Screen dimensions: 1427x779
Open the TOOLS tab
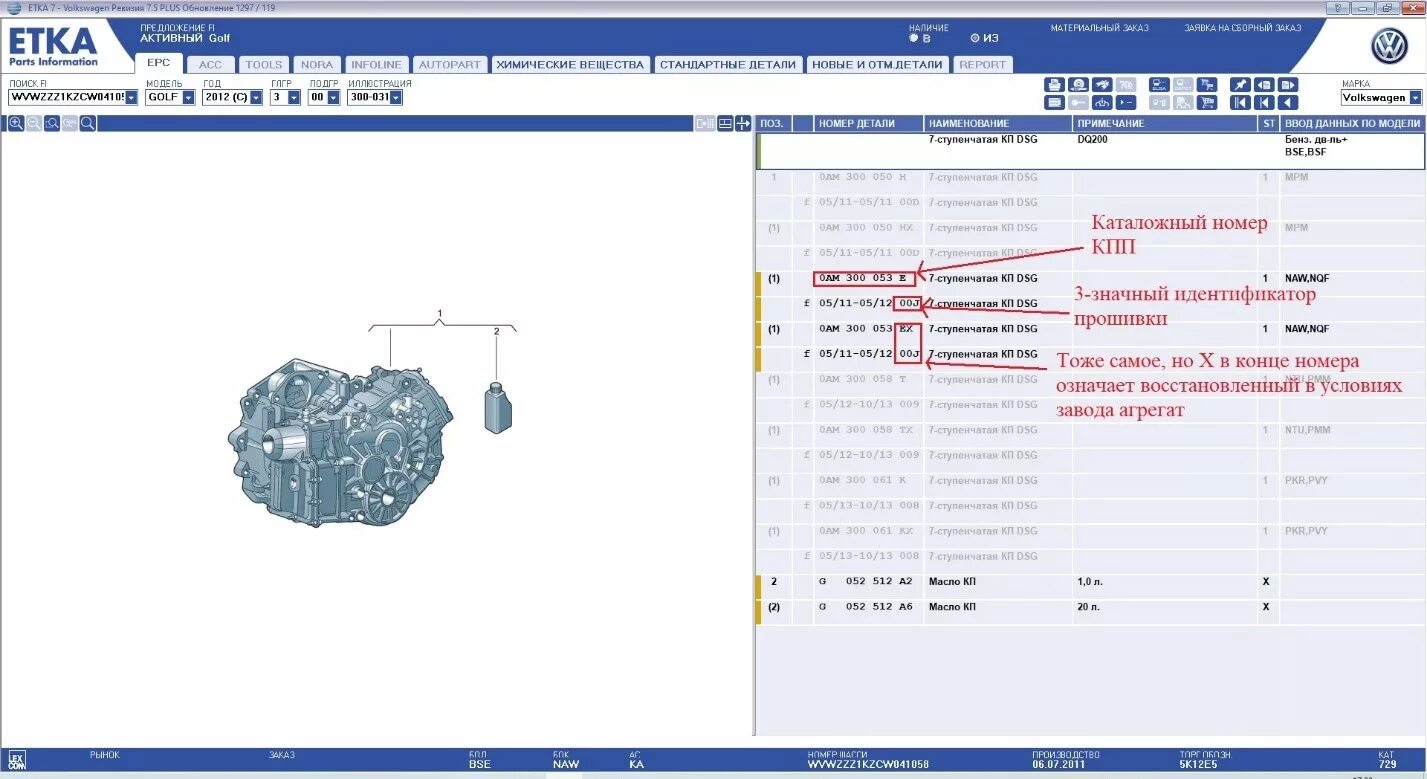pyautogui.click(x=264, y=64)
